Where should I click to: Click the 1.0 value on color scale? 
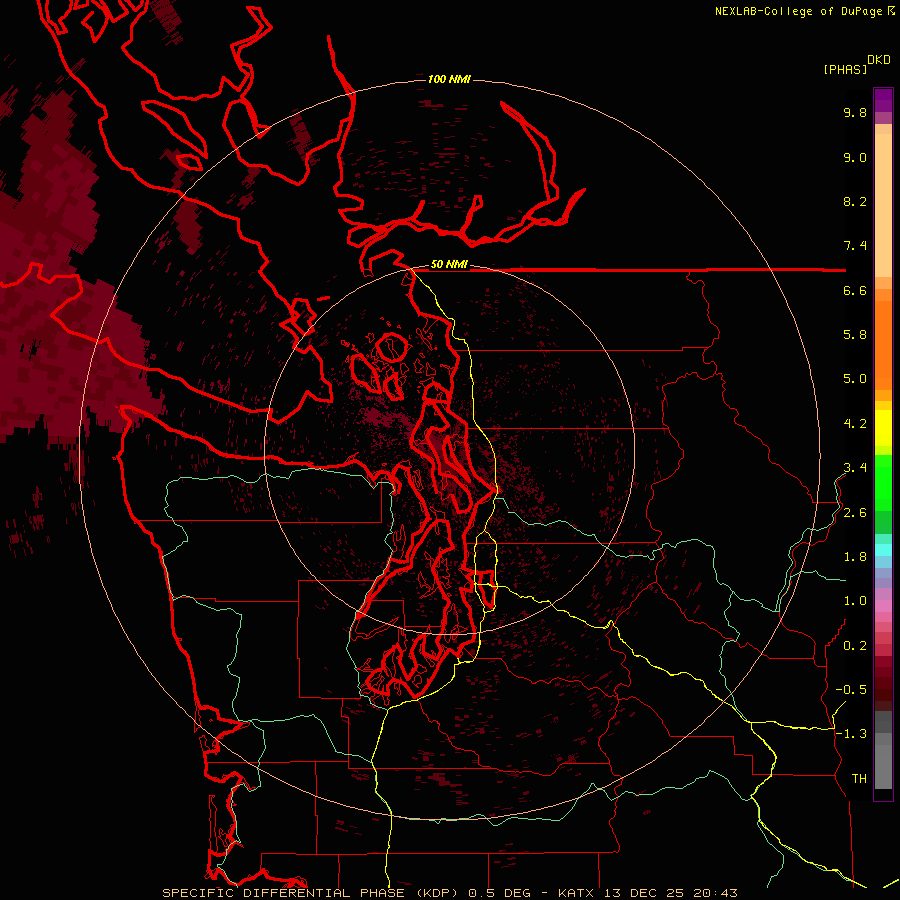point(855,601)
